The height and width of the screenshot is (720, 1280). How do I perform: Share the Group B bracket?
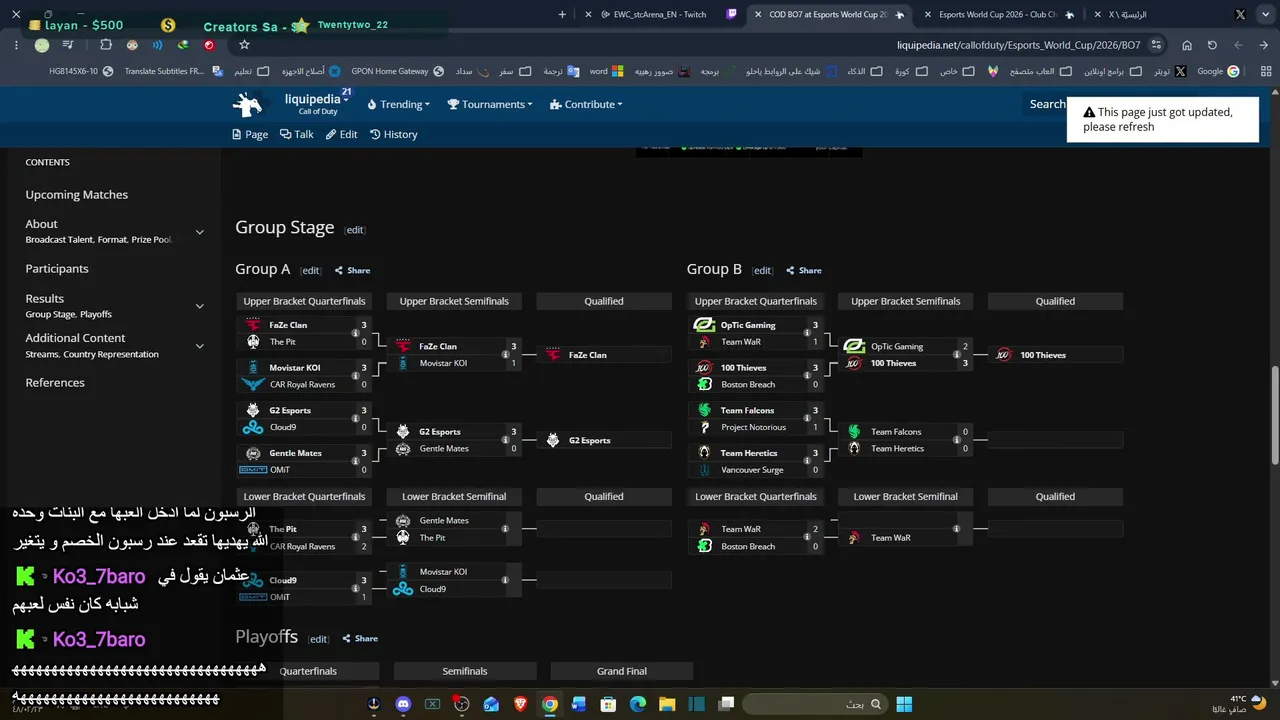(x=804, y=270)
